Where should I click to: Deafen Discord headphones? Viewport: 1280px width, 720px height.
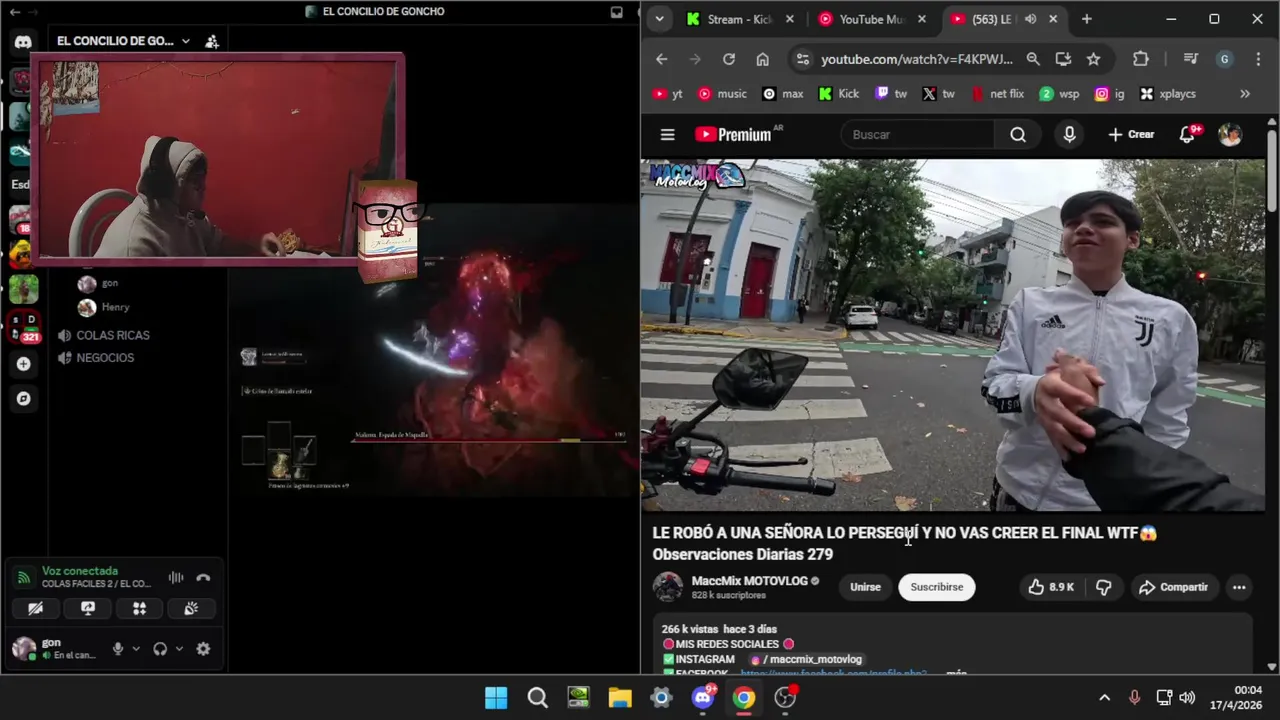pos(160,648)
